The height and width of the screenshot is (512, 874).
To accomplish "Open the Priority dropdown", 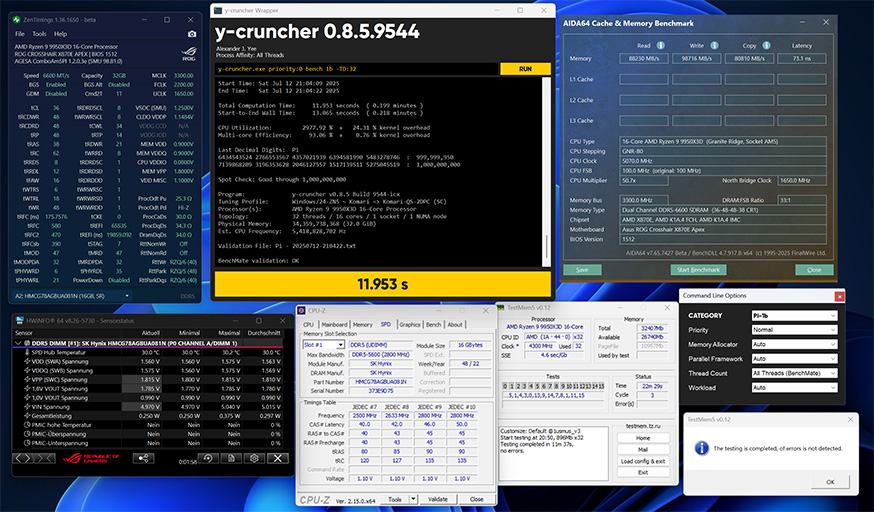I will 794,330.
